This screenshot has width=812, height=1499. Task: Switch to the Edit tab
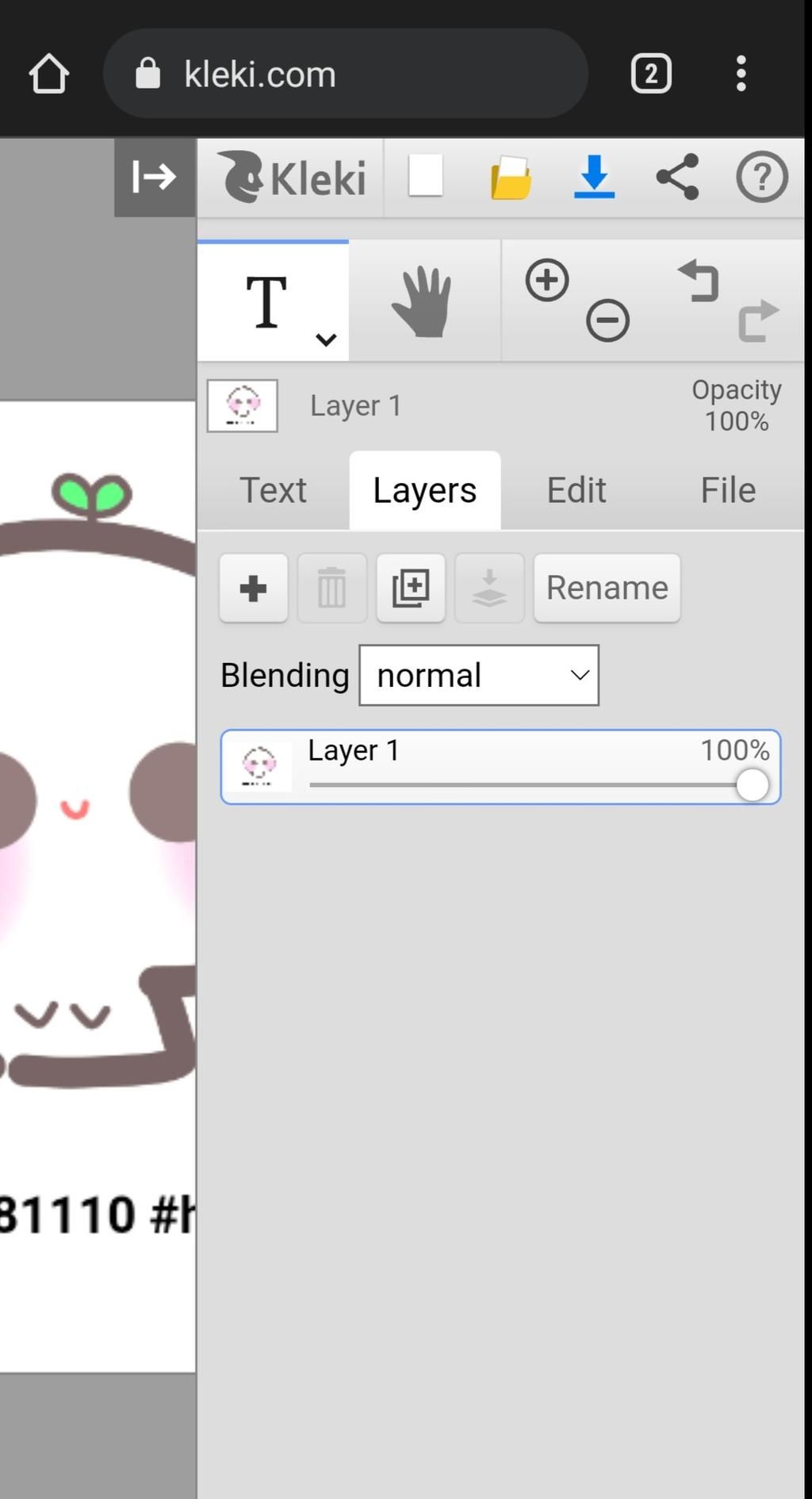[576, 490]
